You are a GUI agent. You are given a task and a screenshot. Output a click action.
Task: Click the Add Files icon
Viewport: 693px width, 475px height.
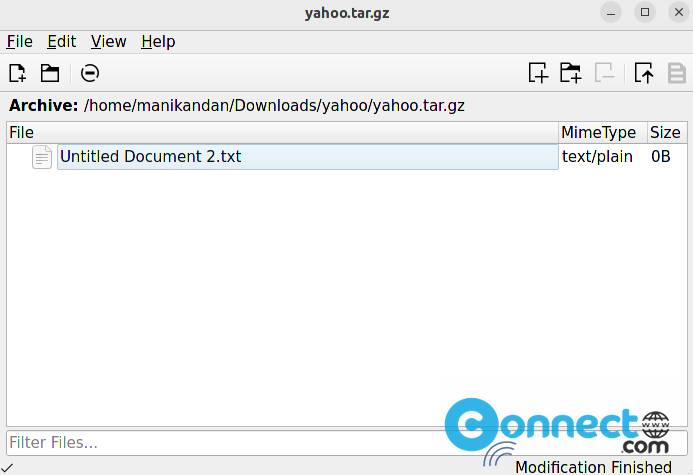(x=538, y=72)
